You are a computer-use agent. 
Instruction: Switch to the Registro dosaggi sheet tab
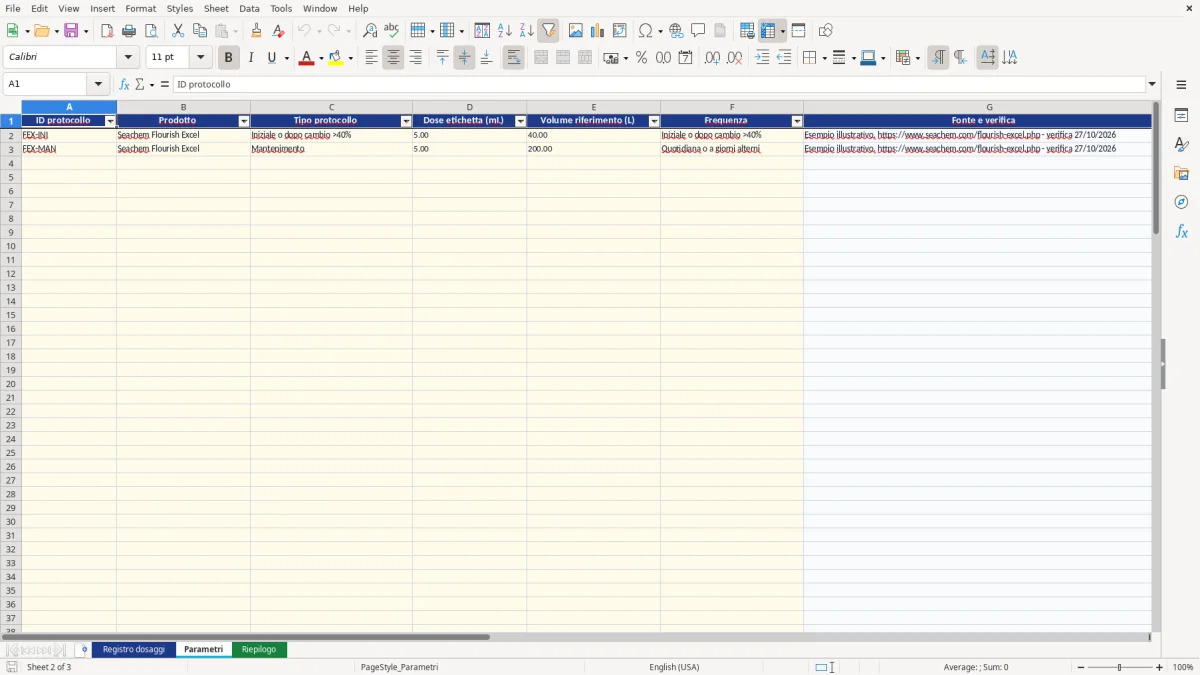click(134, 650)
